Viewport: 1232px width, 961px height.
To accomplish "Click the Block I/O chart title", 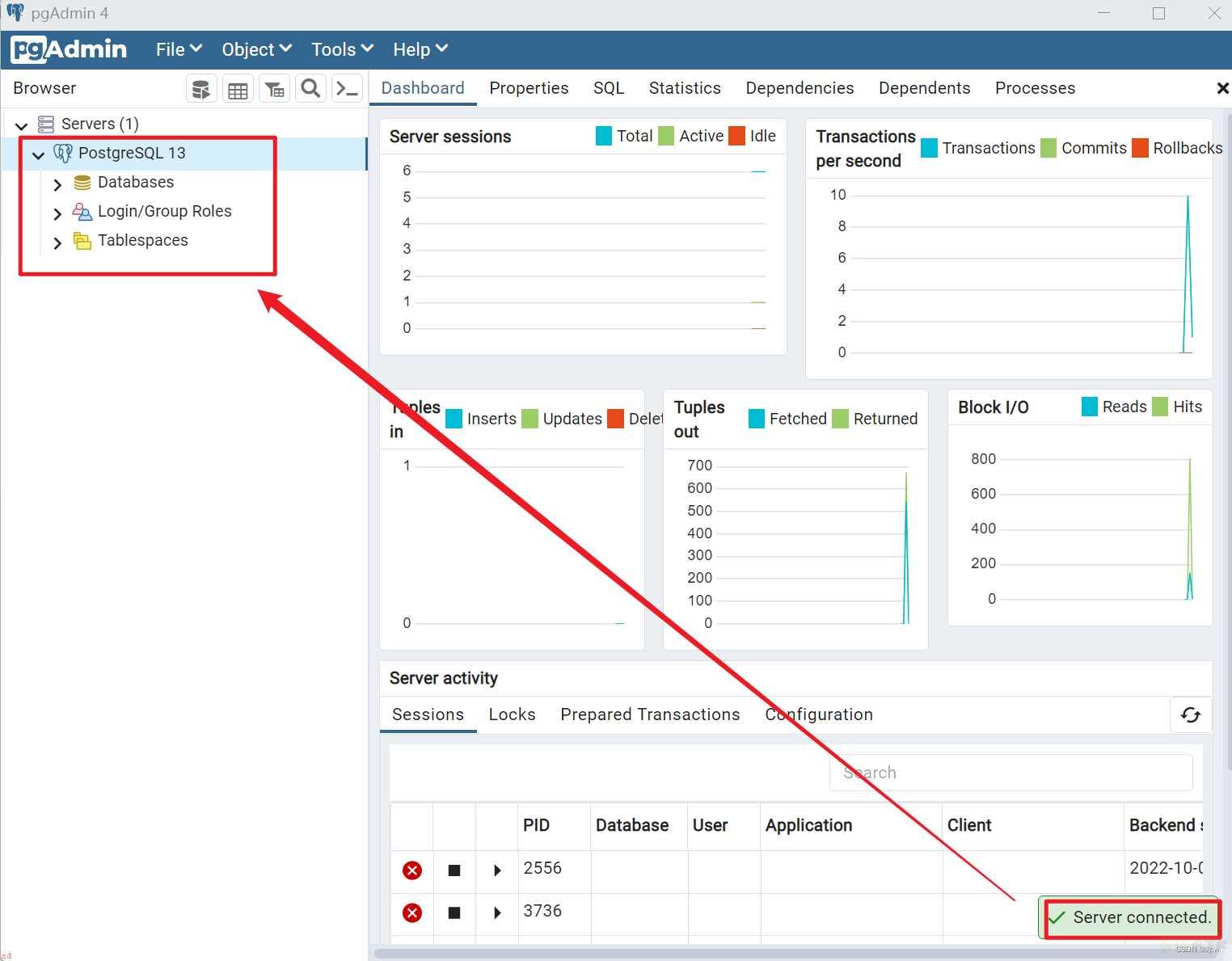I will click(994, 407).
